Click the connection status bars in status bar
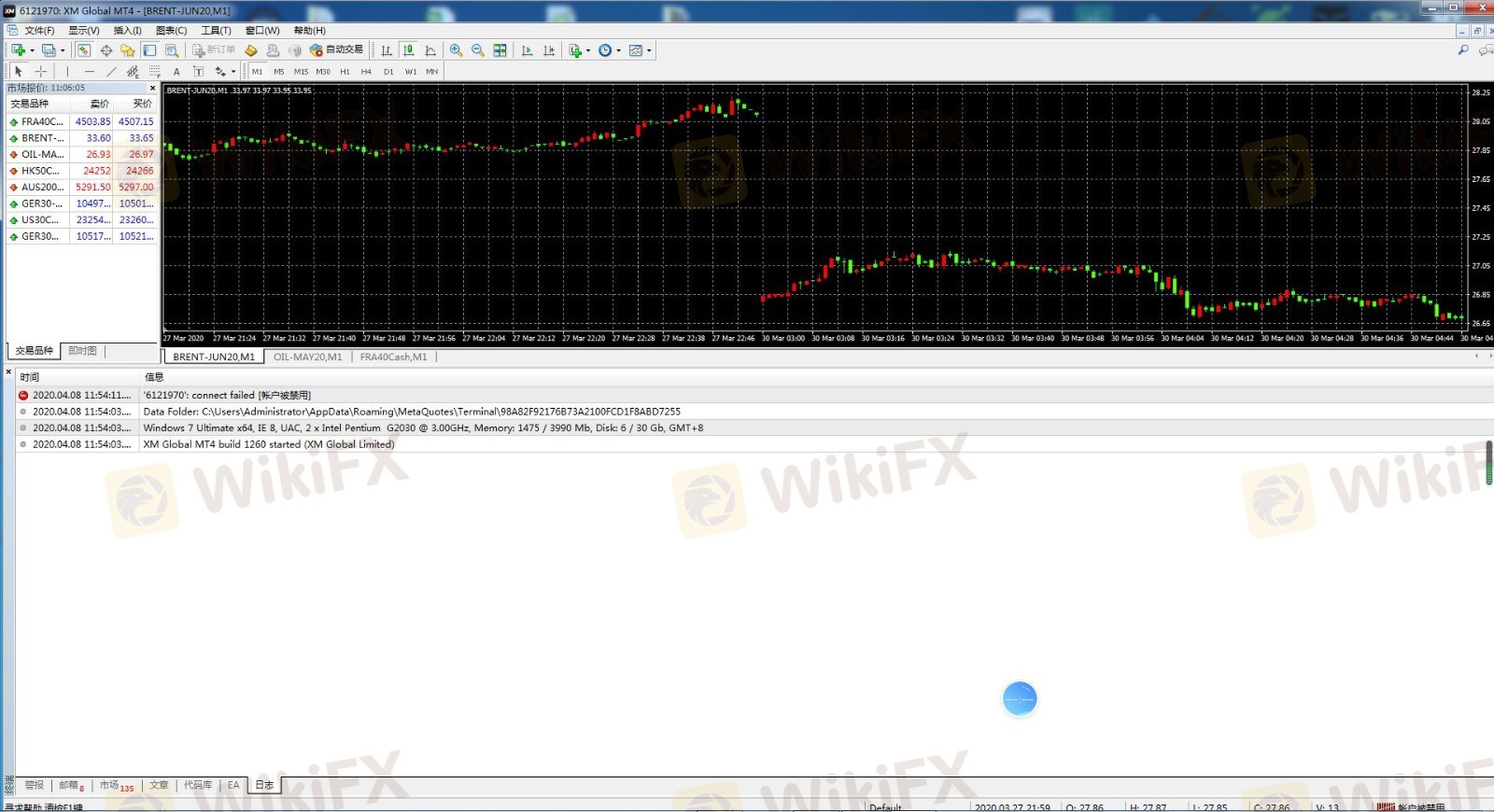 pyautogui.click(x=1385, y=806)
